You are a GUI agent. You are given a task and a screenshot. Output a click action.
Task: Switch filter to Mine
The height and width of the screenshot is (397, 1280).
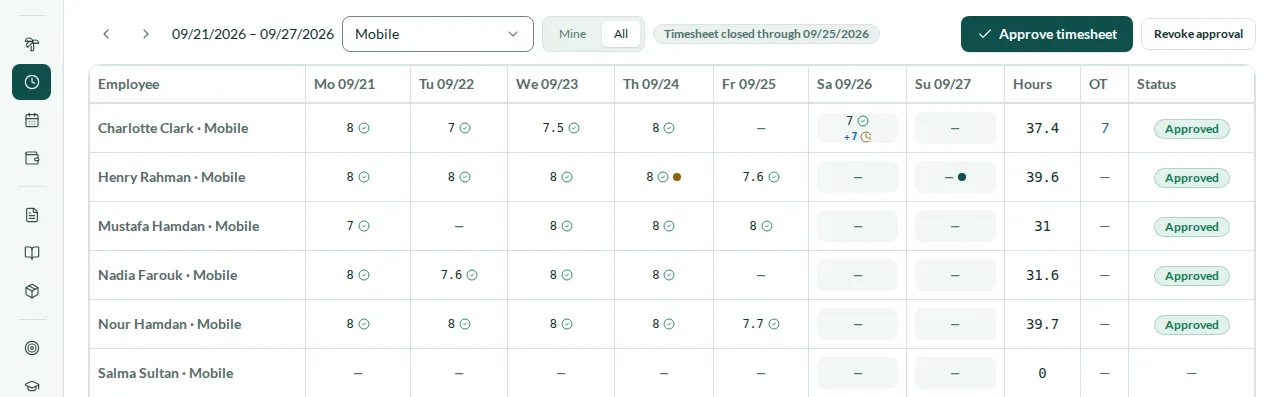(572, 34)
